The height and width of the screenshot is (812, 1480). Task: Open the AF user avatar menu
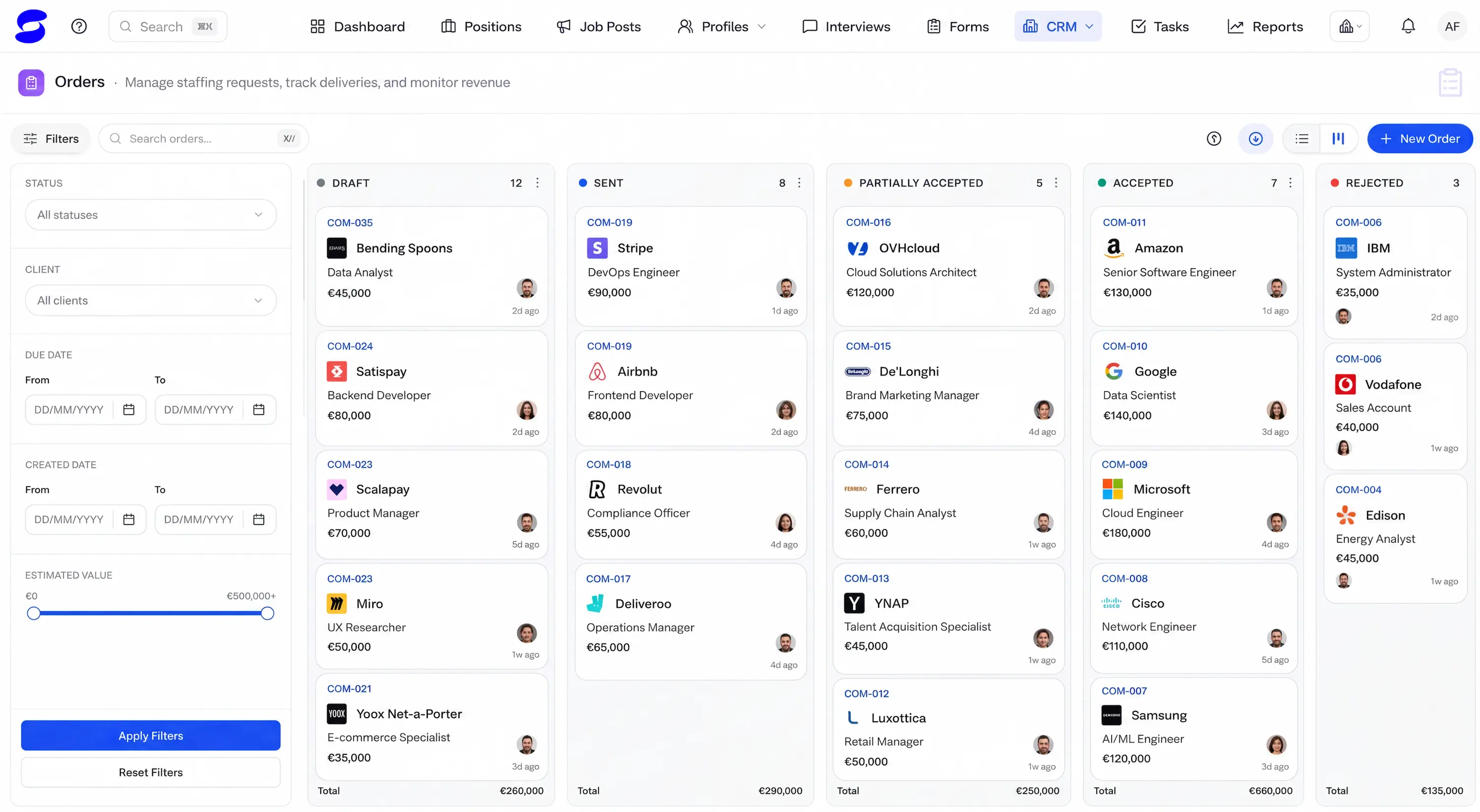pyautogui.click(x=1452, y=27)
